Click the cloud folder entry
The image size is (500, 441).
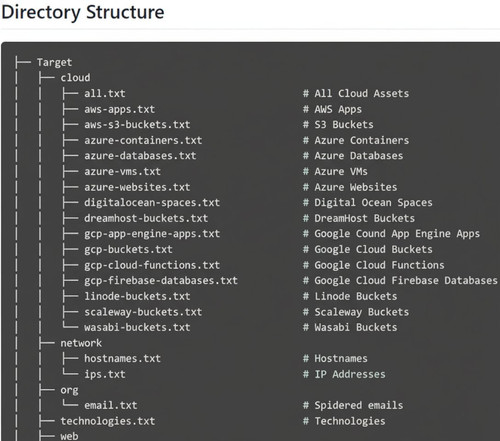coord(75,78)
